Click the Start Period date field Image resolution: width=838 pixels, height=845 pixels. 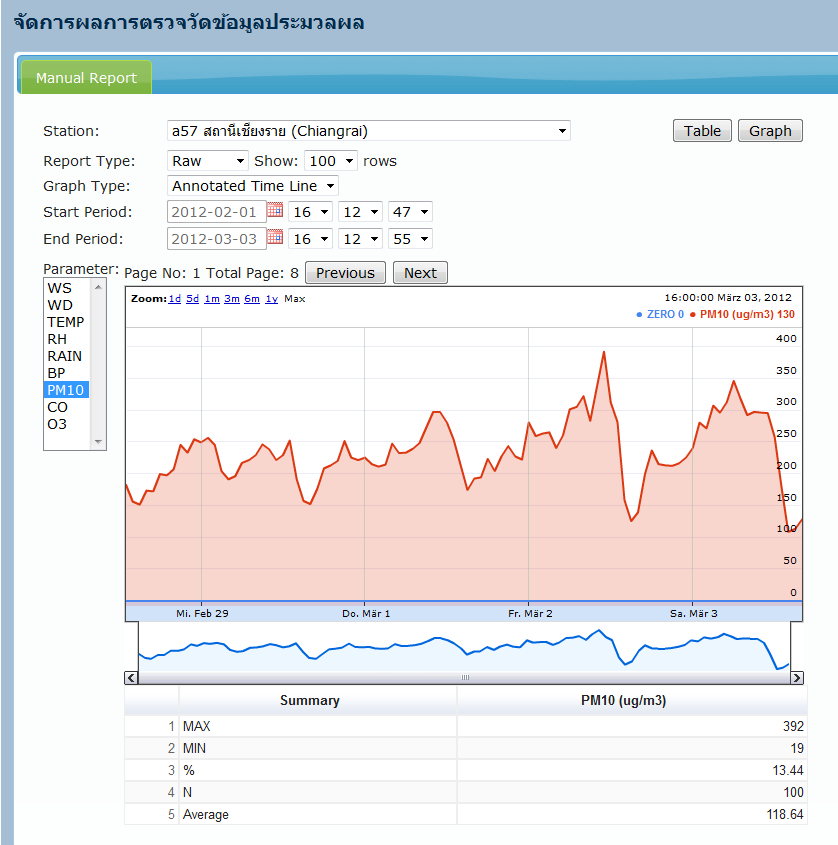215,212
